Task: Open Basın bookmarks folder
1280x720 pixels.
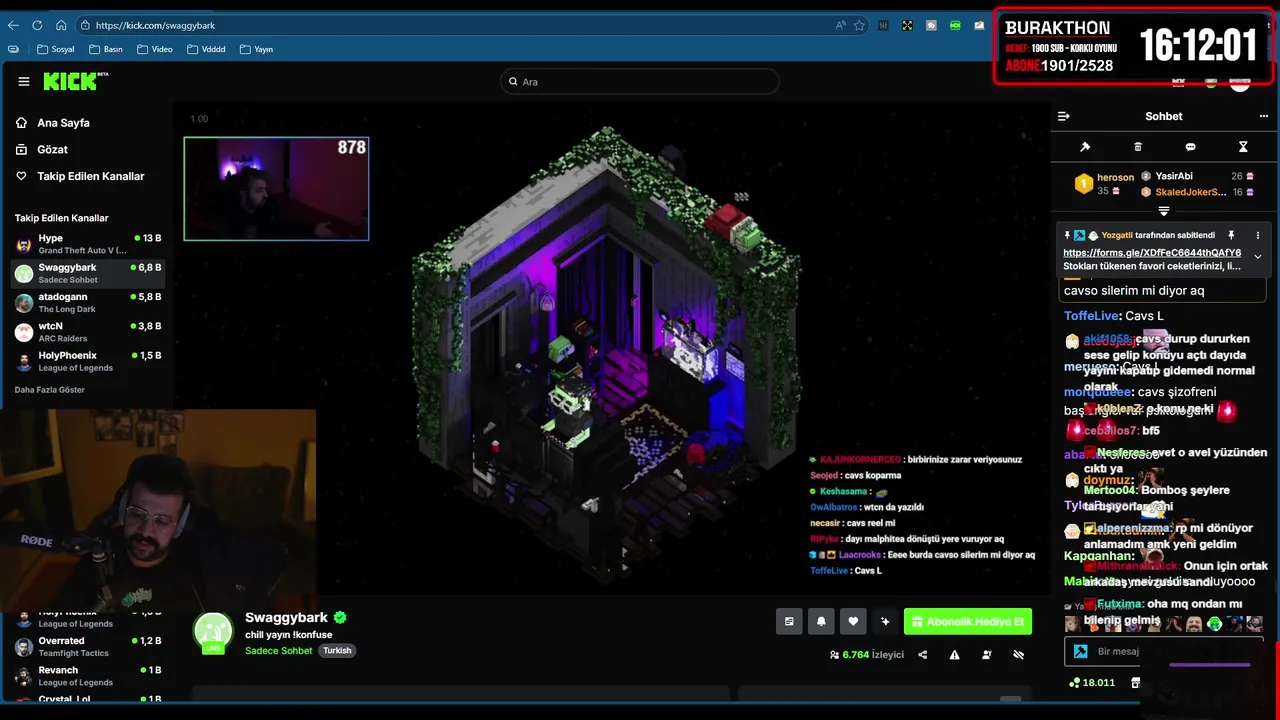Action: (x=106, y=49)
